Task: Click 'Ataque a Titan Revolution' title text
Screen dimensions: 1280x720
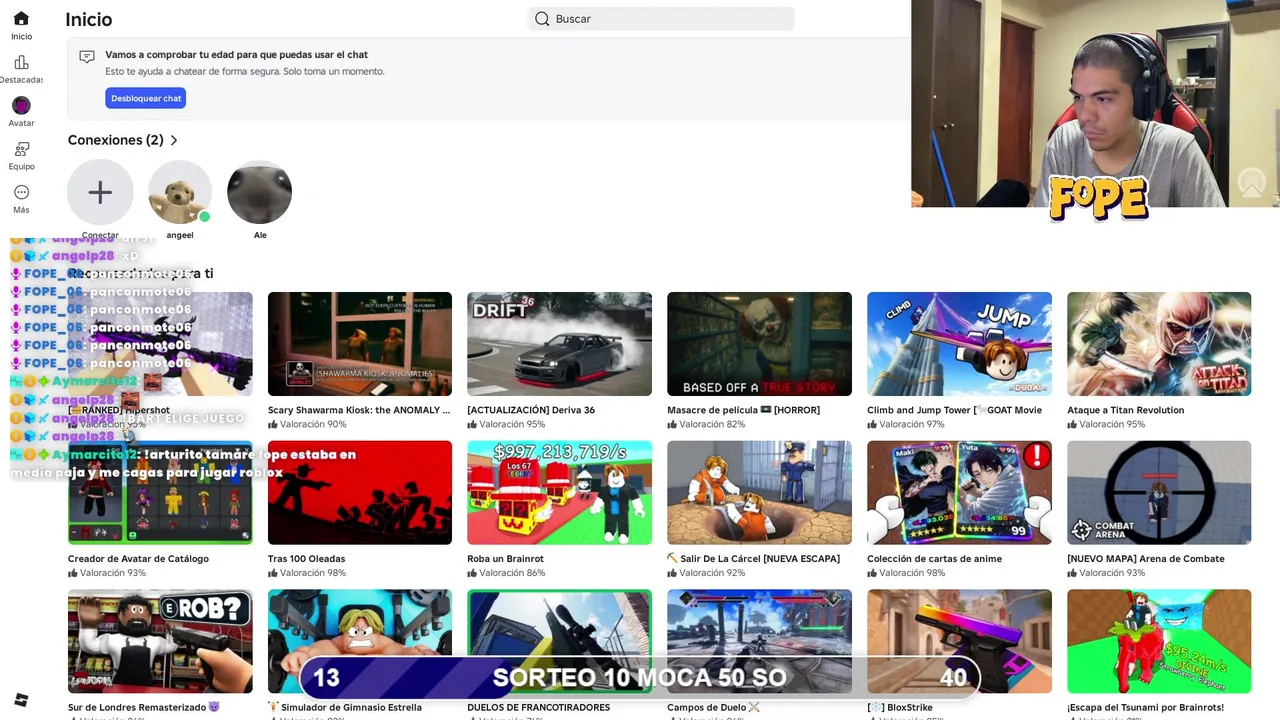Action: coord(1125,410)
